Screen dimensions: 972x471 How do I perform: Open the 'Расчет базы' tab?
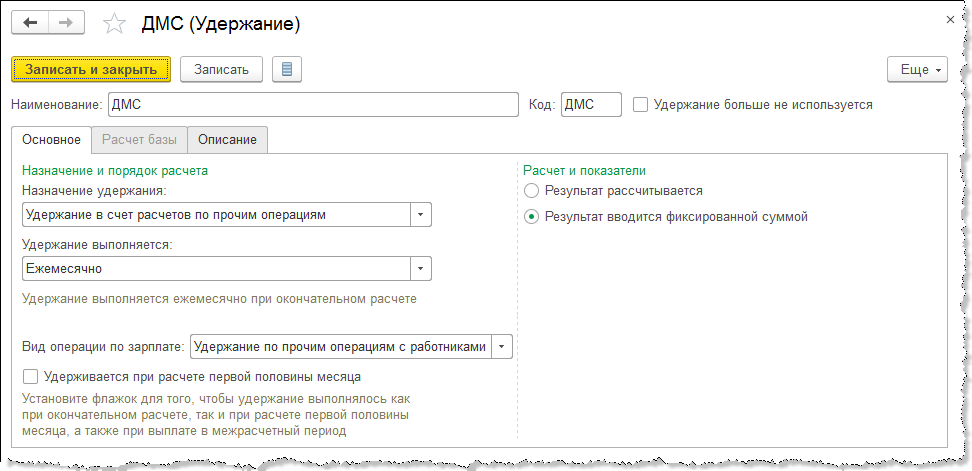138,139
